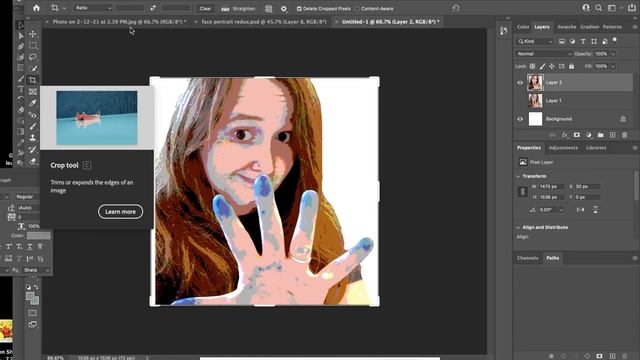This screenshot has width=640, height=360.
Task: Click the transform width W field
Action: coord(551,187)
